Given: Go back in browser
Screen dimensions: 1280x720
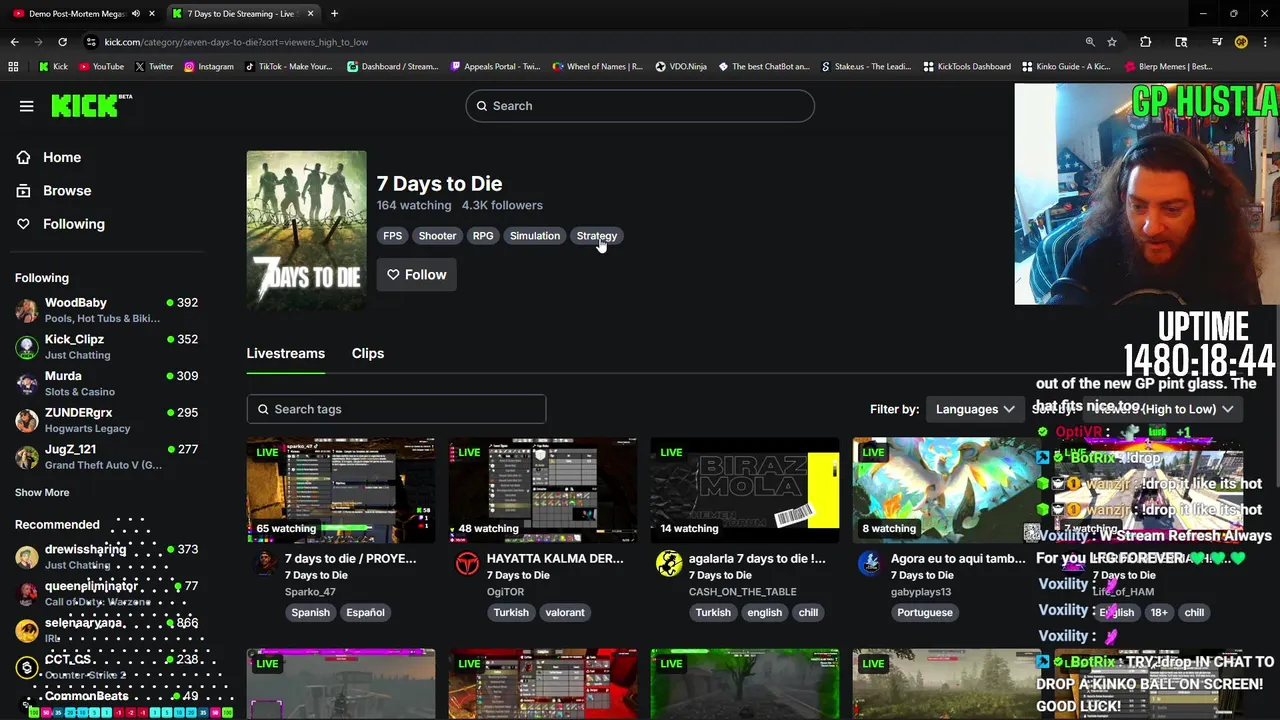Looking at the screenshot, I should [x=14, y=42].
